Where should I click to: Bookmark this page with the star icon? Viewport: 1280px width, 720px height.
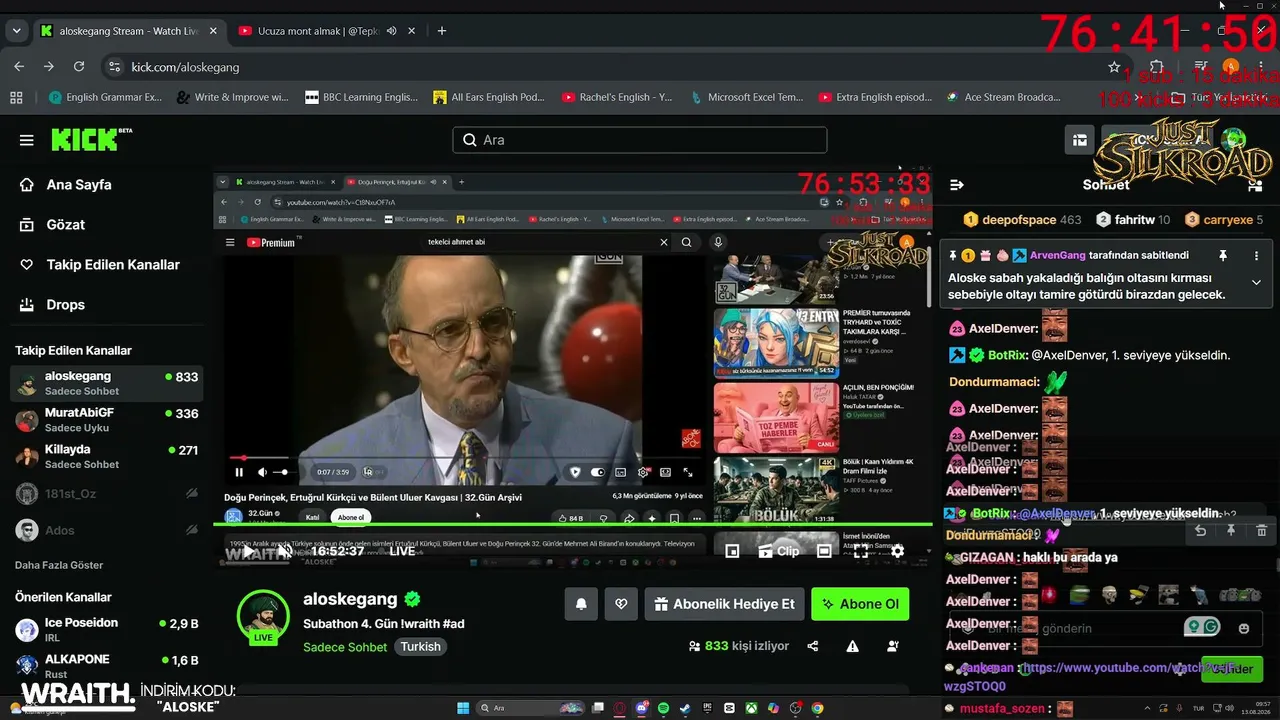1114,67
